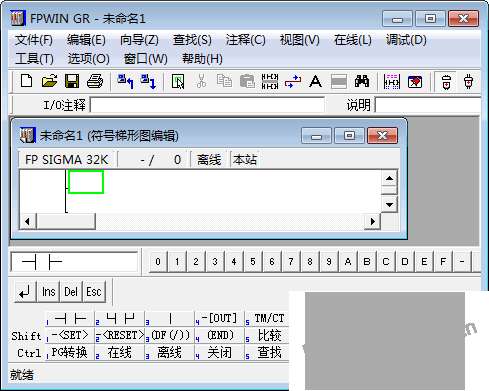This screenshot has width=489, height=391.
Task: Select the text comment 'A' icon
Action: 315,81
